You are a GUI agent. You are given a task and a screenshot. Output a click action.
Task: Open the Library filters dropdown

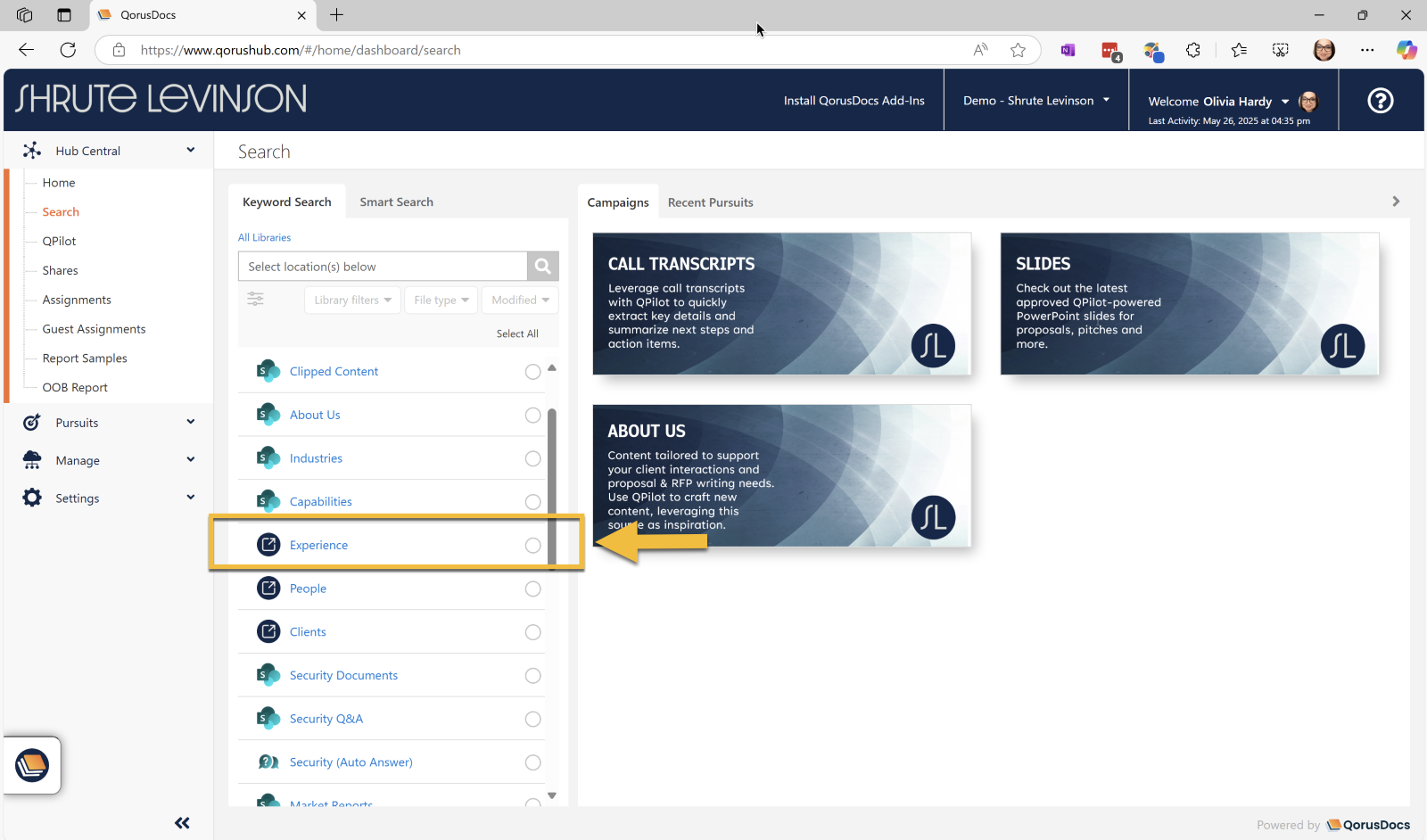point(352,300)
